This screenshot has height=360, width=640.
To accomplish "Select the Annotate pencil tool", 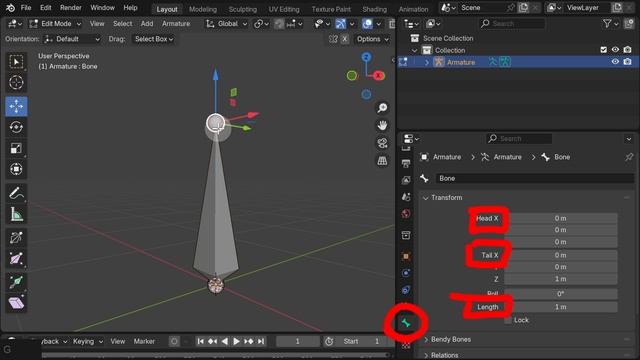I will [x=16, y=193].
